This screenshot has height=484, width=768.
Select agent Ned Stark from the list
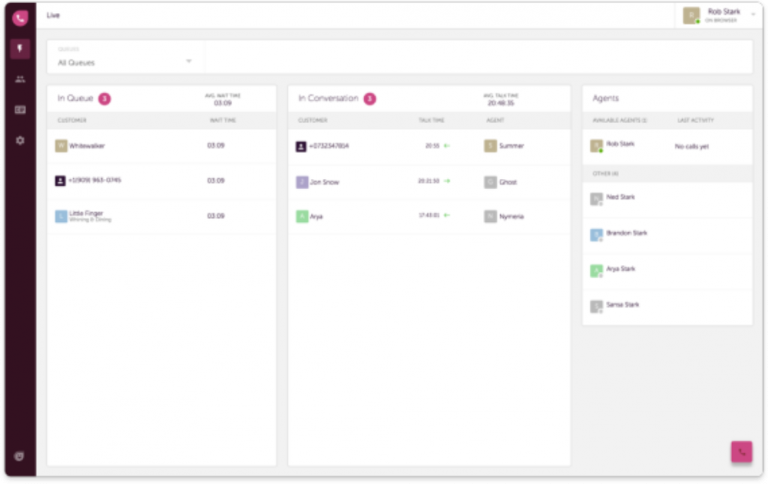tap(620, 198)
